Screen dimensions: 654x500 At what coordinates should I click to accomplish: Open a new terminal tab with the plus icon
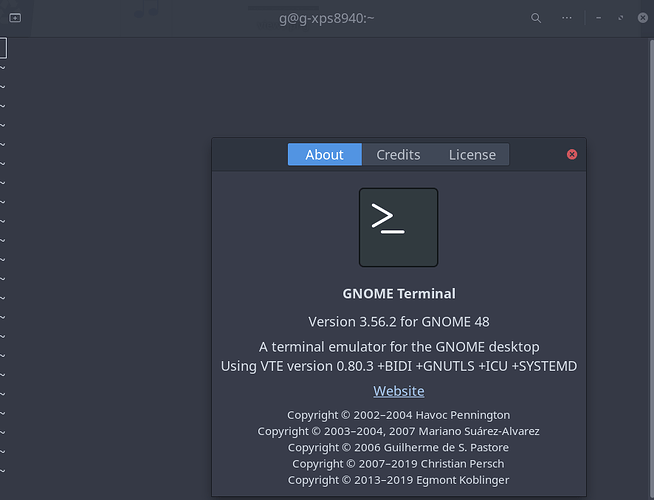[15, 18]
